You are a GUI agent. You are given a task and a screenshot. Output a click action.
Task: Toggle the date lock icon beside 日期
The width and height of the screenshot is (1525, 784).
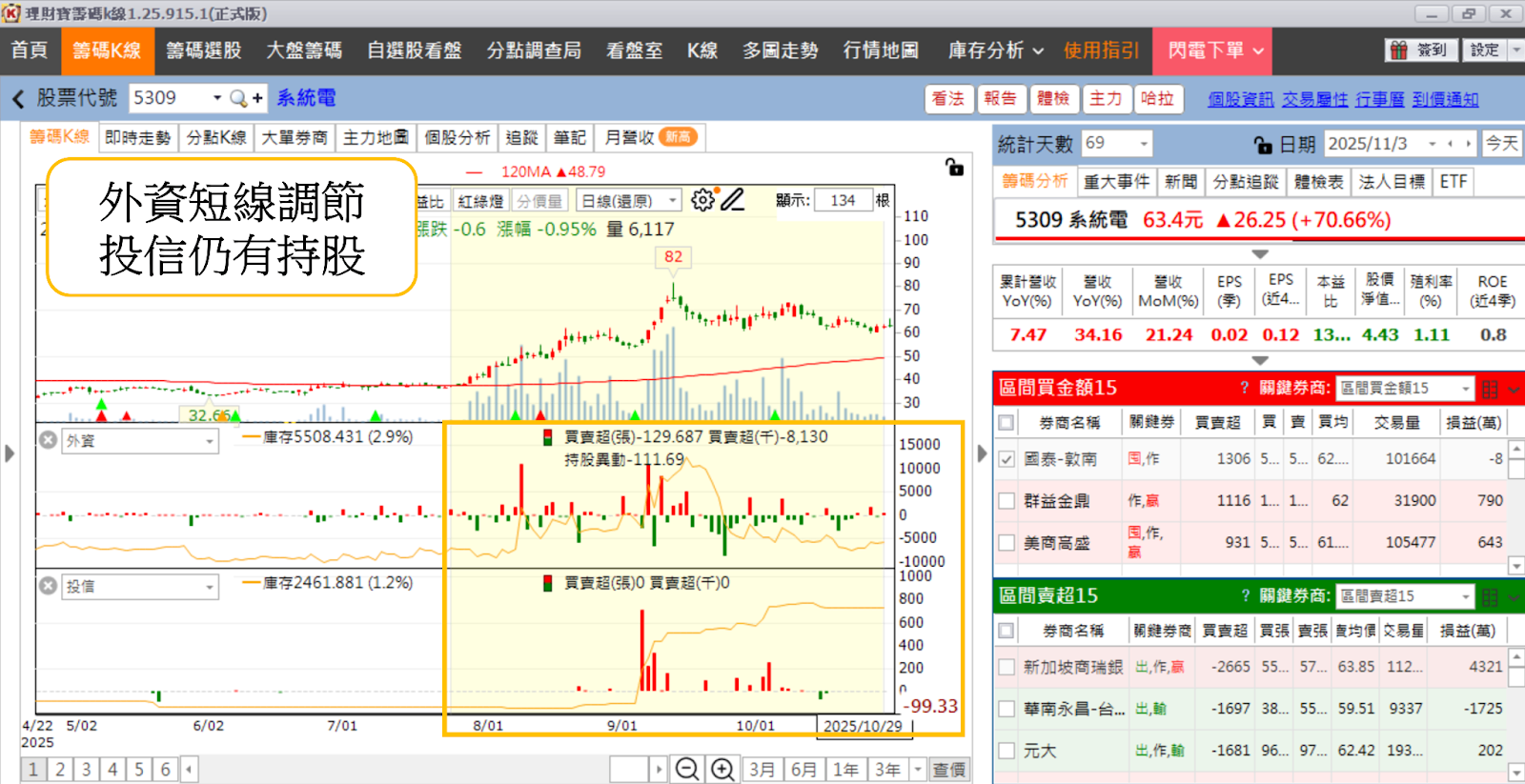(1263, 144)
